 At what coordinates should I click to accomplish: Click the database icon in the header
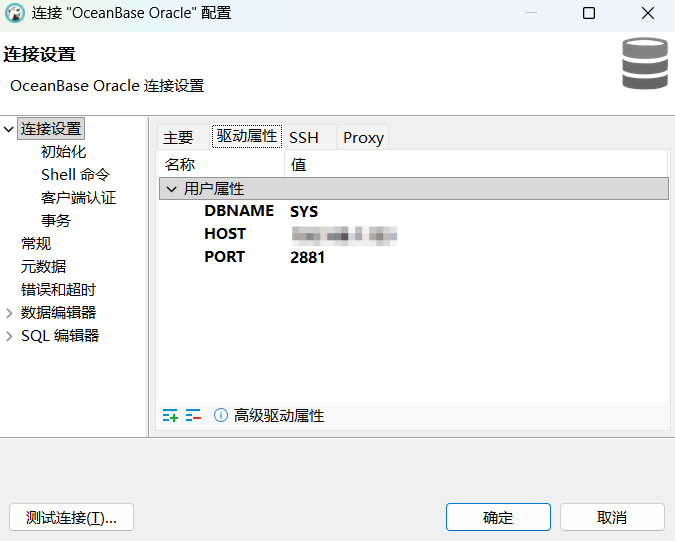tap(644, 64)
